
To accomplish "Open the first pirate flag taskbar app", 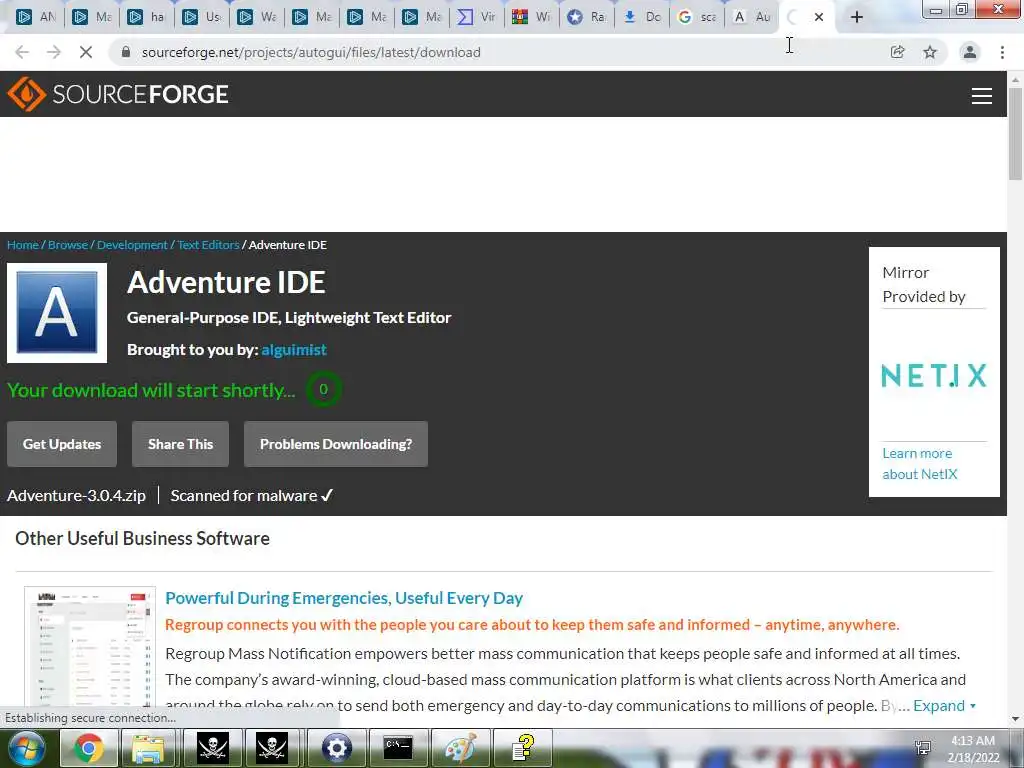I will point(212,748).
